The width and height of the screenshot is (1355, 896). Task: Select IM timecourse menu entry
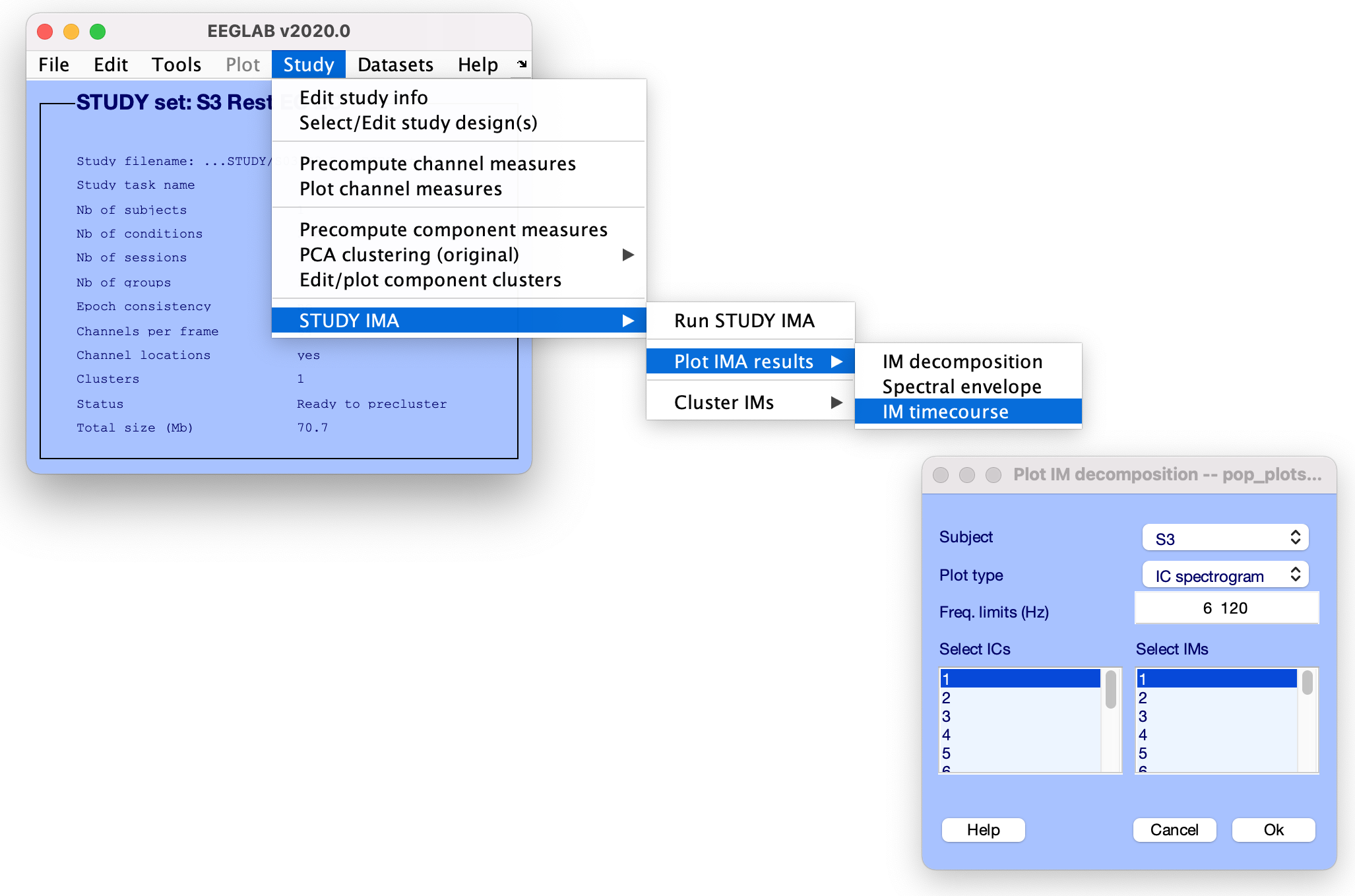(945, 412)
